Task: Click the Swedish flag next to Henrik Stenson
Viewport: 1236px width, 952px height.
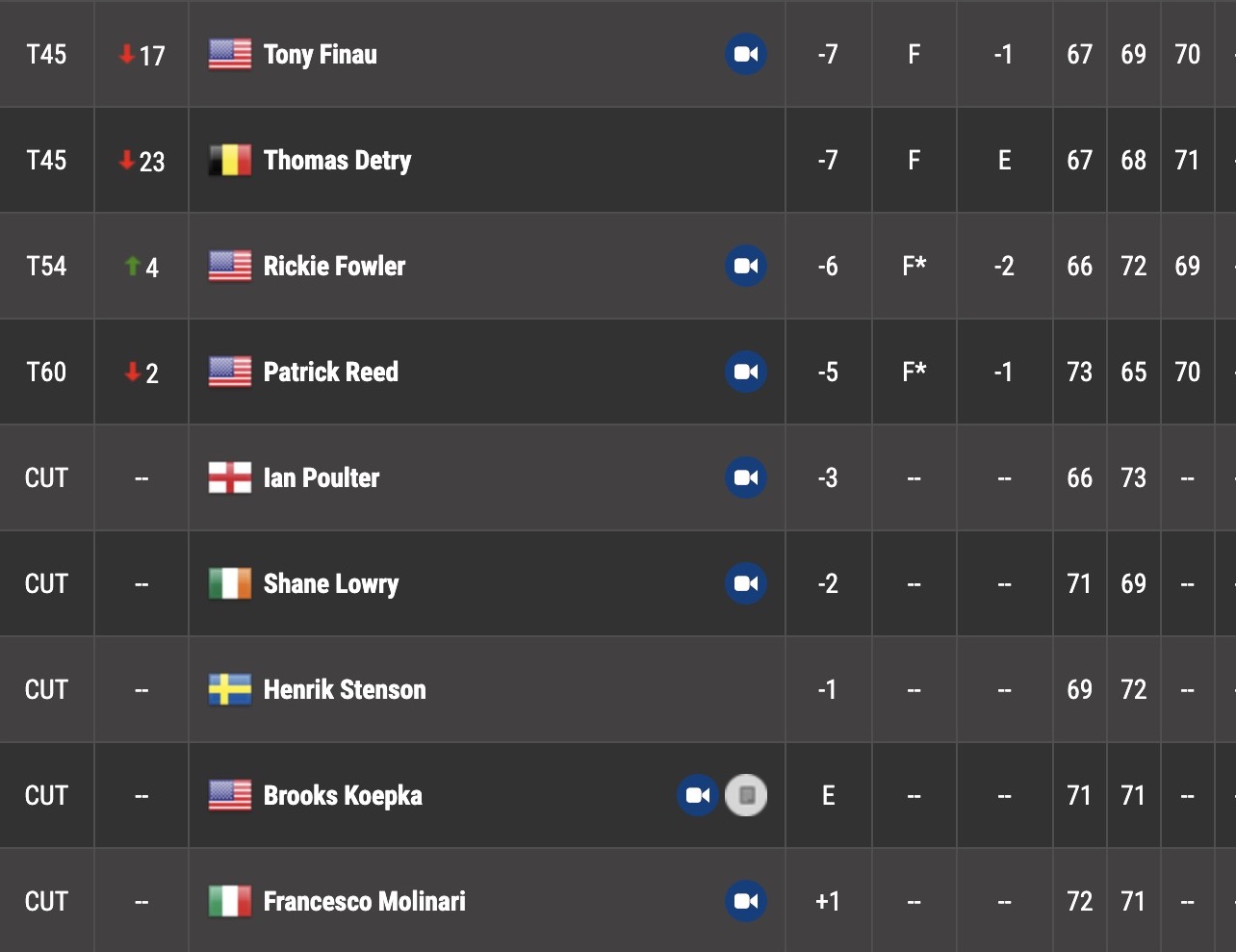Action: (x=230, y=689)
